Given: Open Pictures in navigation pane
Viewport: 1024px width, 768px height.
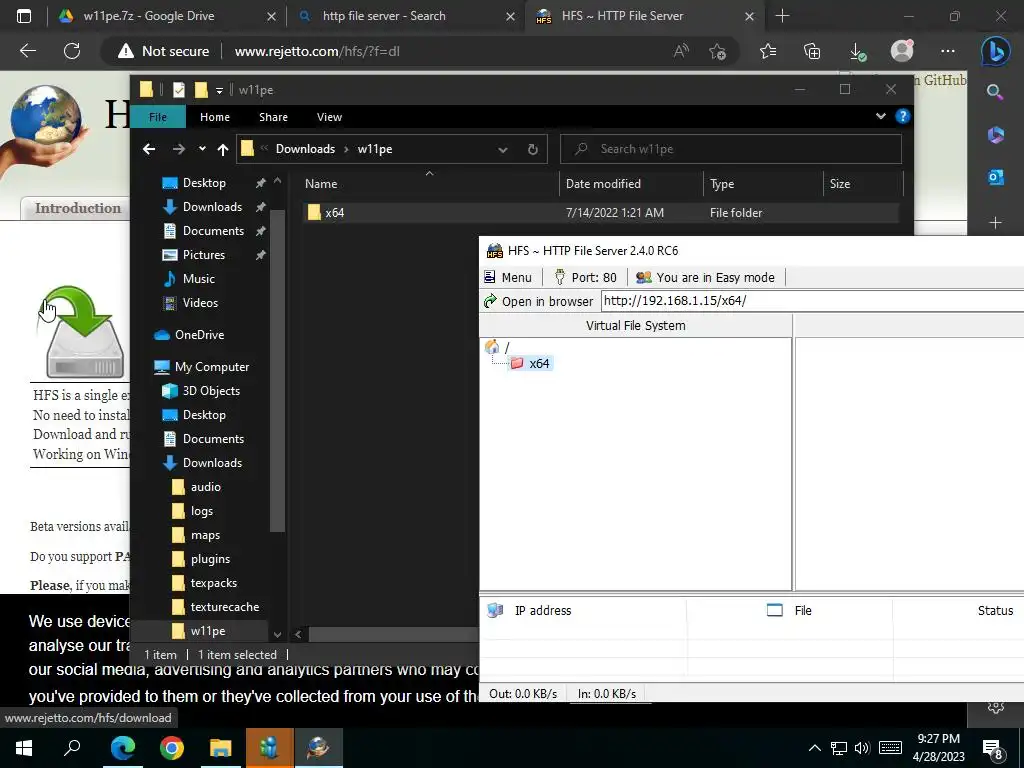Looking at the screenshot, I should tap(203, 255).
